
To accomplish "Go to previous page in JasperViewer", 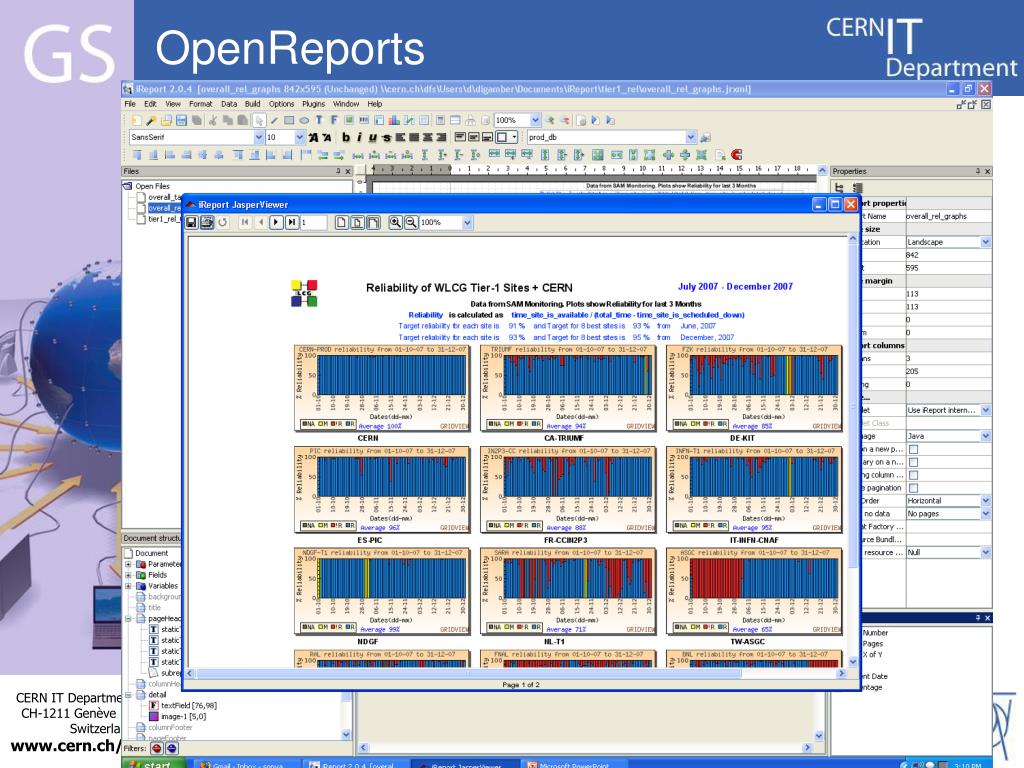I will 261,223.
